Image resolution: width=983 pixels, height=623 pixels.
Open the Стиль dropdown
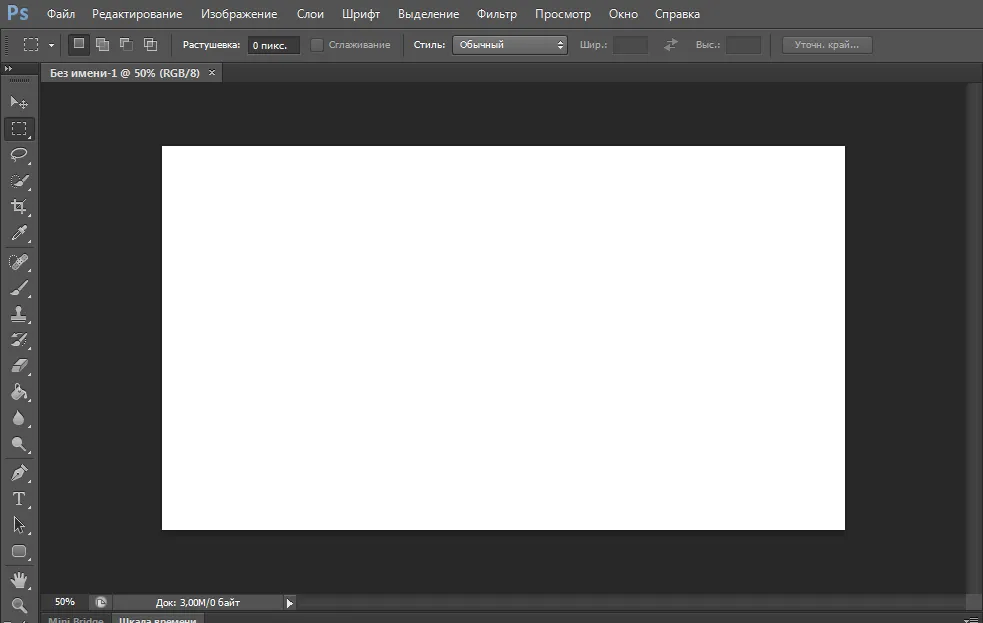[510, 45]
